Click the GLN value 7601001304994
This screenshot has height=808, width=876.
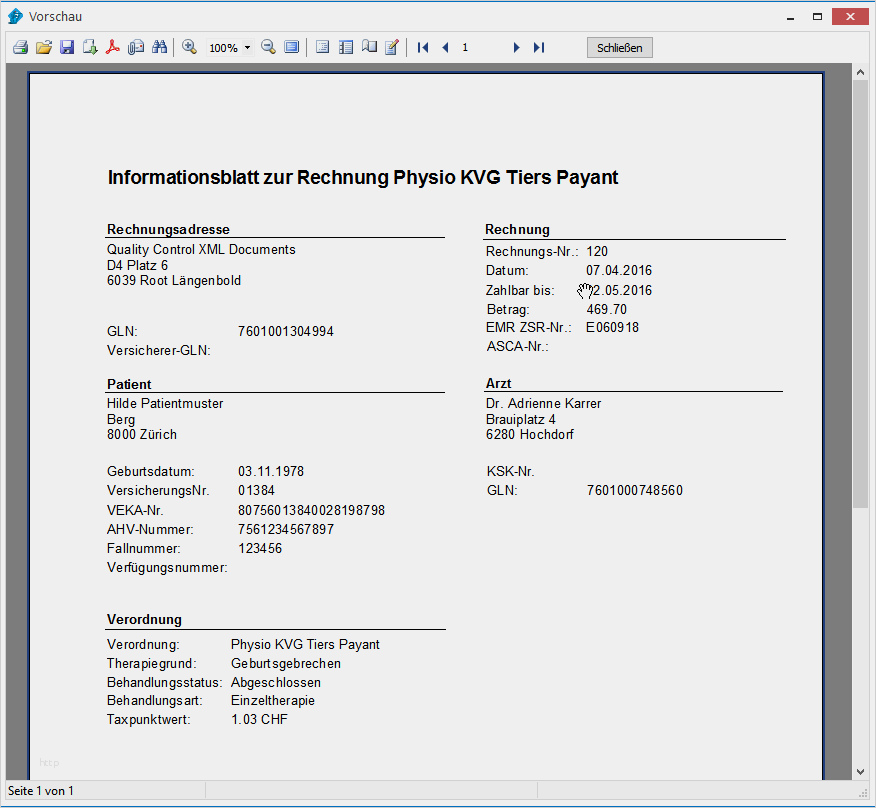[286, 331]
